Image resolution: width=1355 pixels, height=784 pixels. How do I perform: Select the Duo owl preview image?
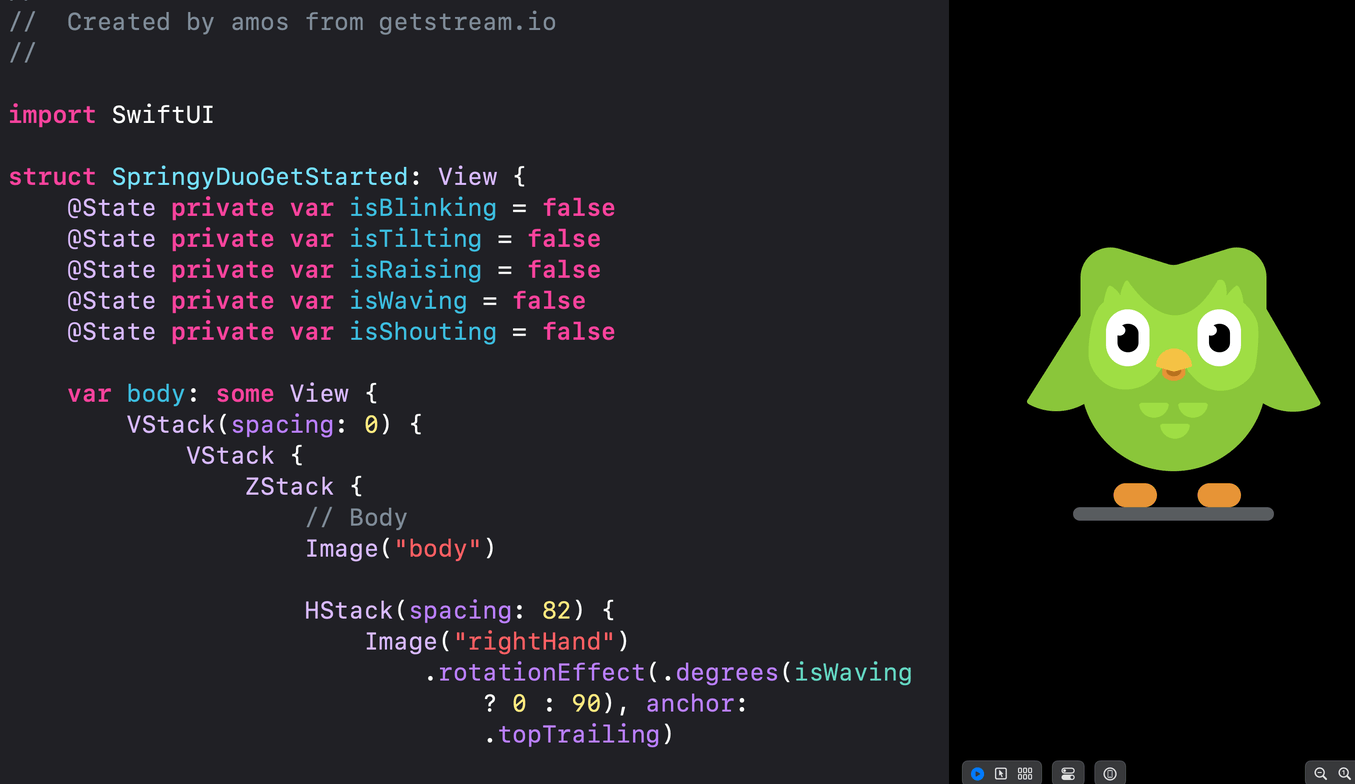point(1173,383)
